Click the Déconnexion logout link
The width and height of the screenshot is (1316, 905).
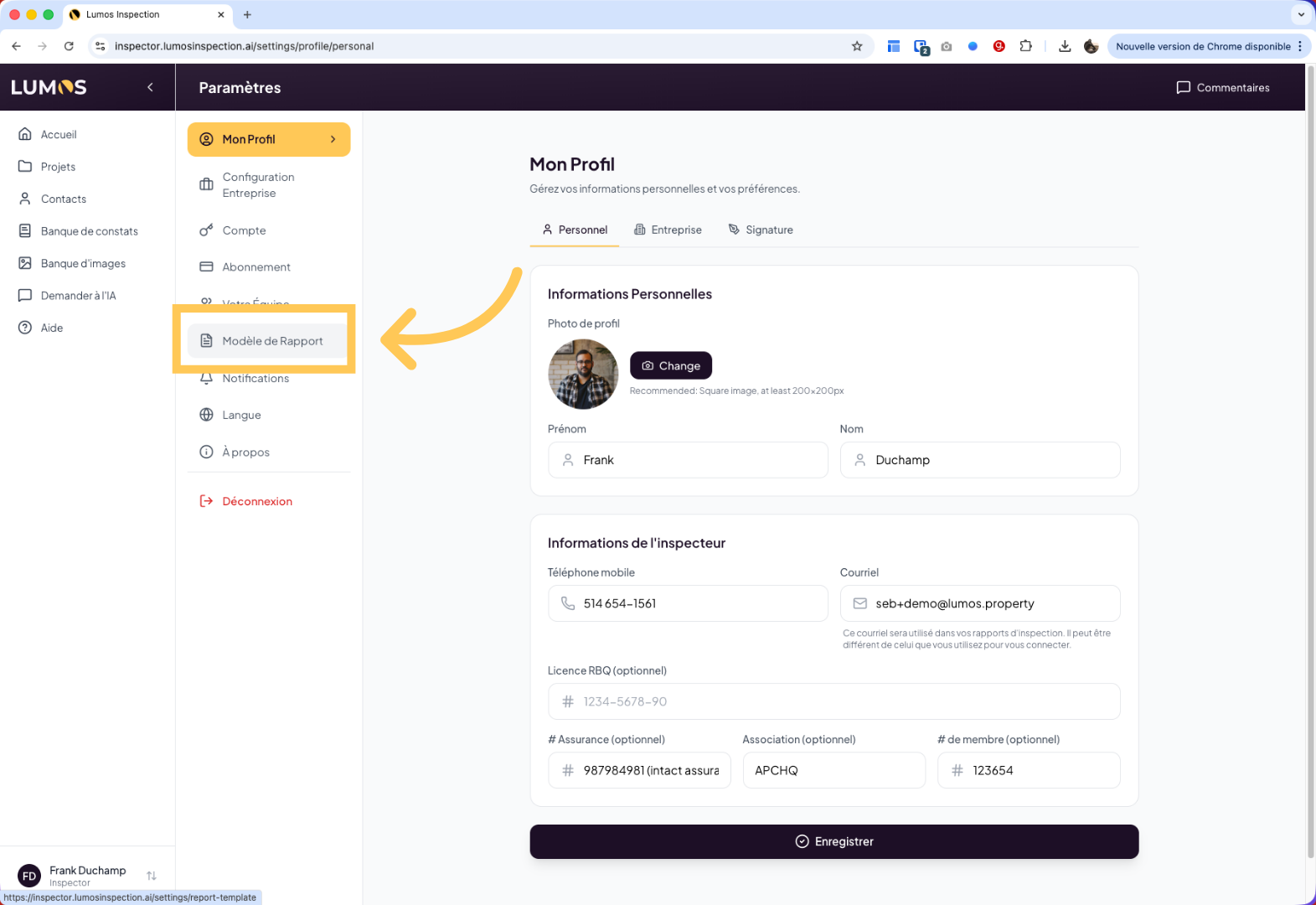[256, 501]
